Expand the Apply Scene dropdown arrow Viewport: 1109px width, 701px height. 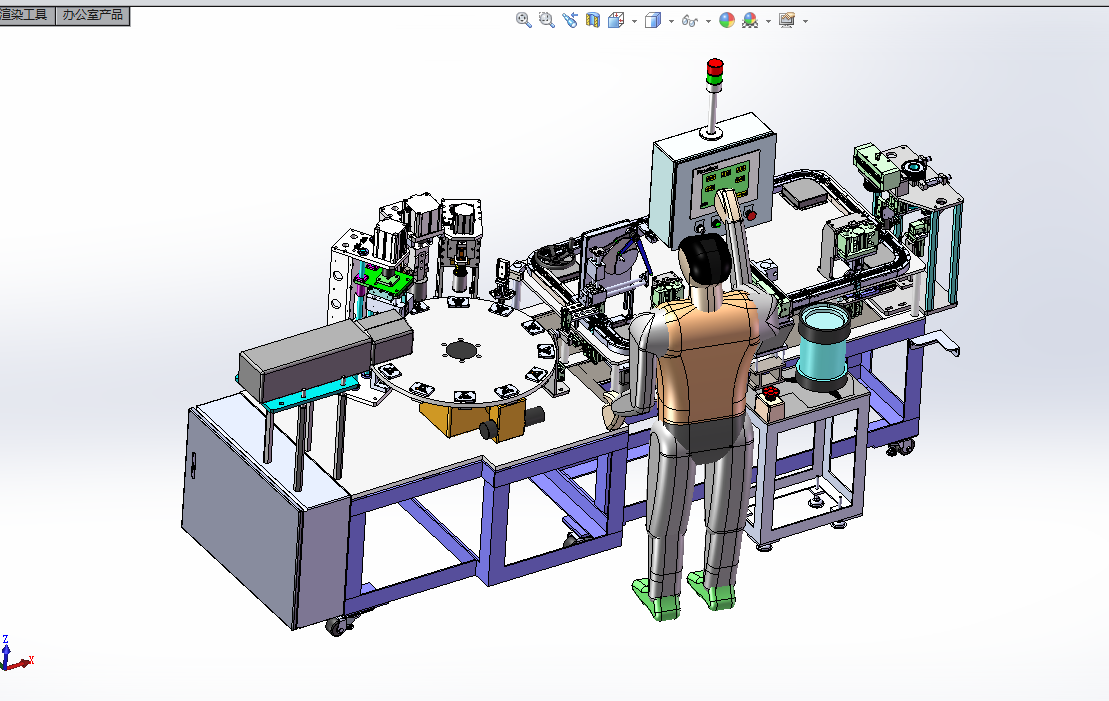(767, 20)
